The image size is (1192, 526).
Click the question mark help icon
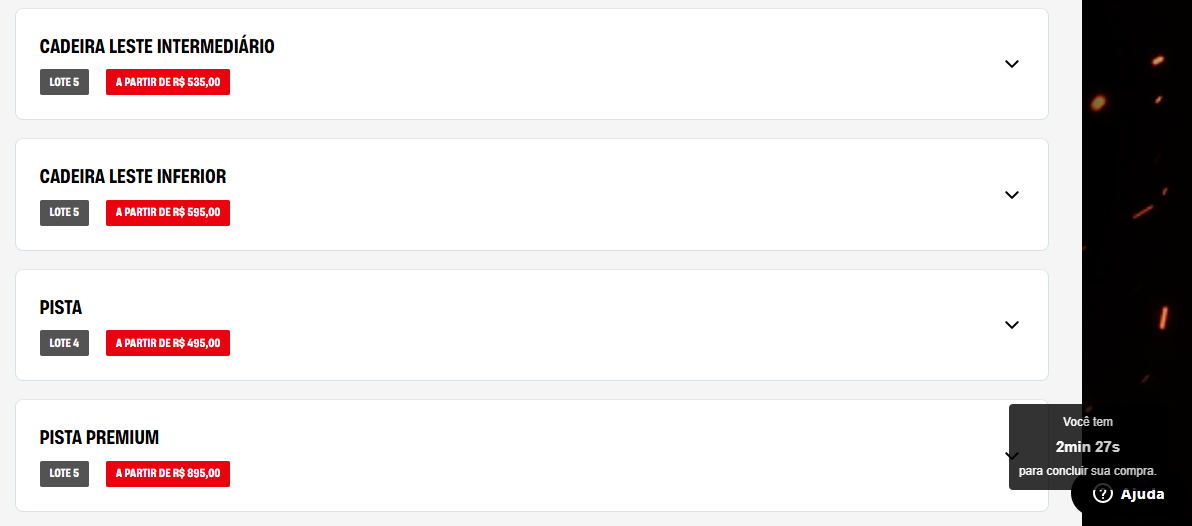click(x=1103, y=494)
